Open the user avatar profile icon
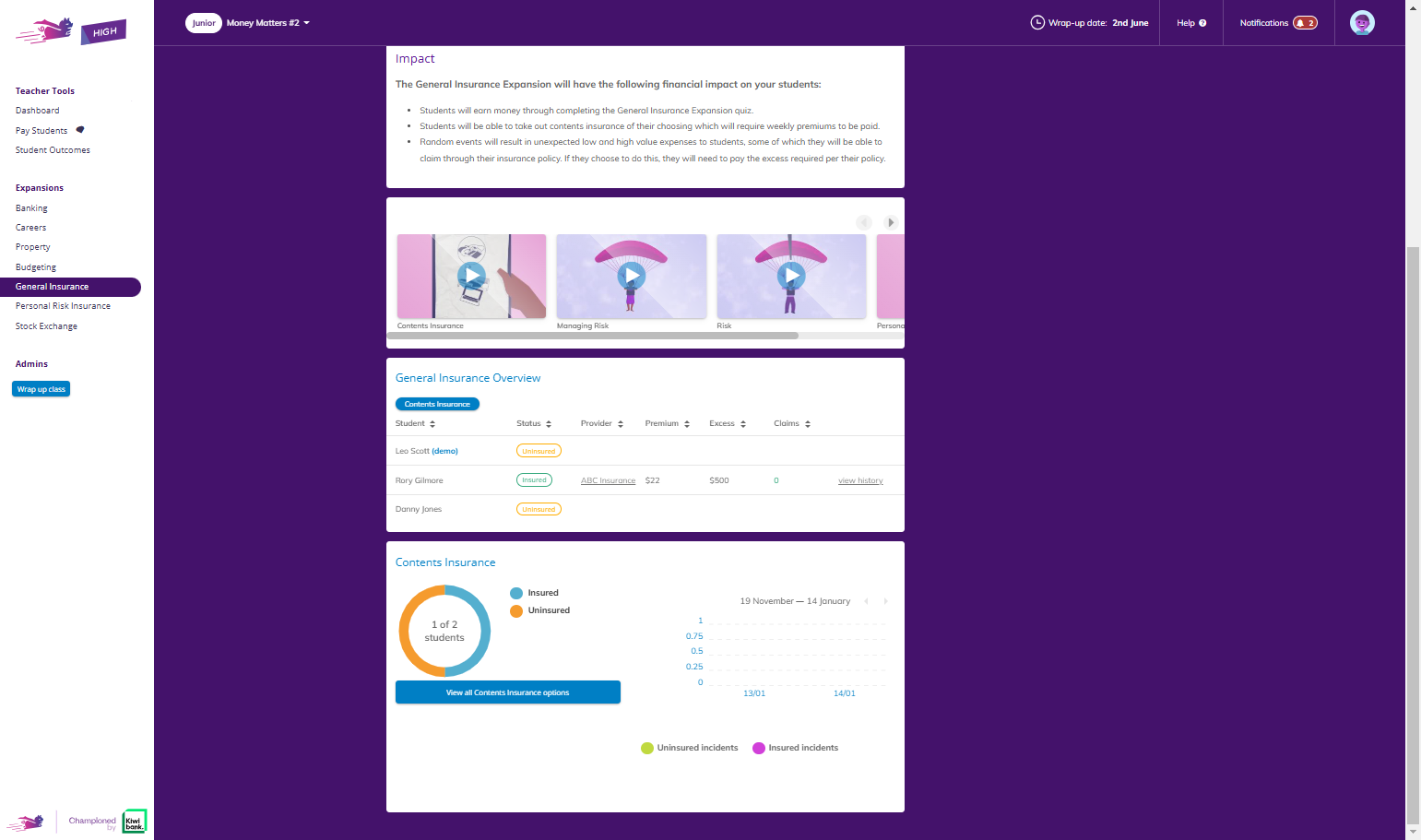This screenshot has width=1421, height=840. [1362, 23]
